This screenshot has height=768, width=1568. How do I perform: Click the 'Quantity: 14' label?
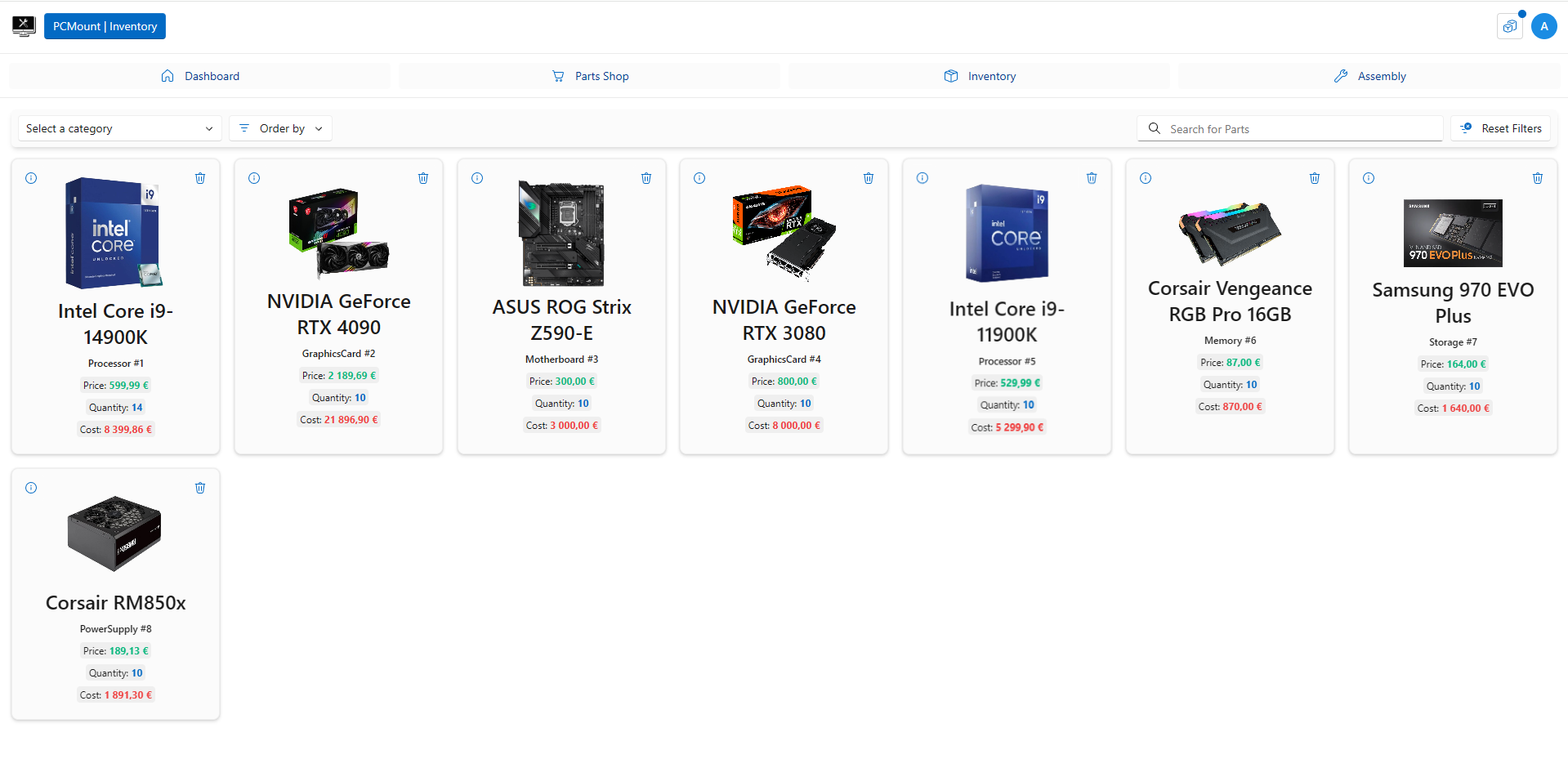[x=115, y=407]
